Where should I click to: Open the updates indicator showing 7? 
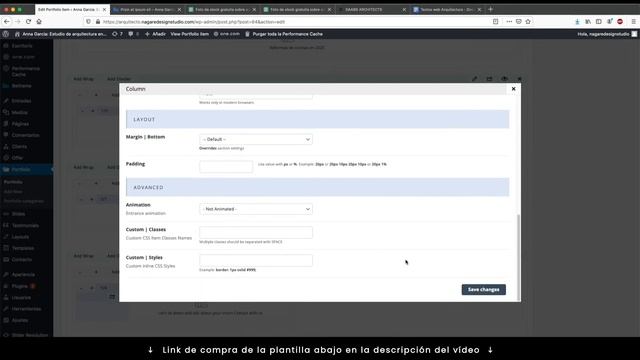(117, 34)
